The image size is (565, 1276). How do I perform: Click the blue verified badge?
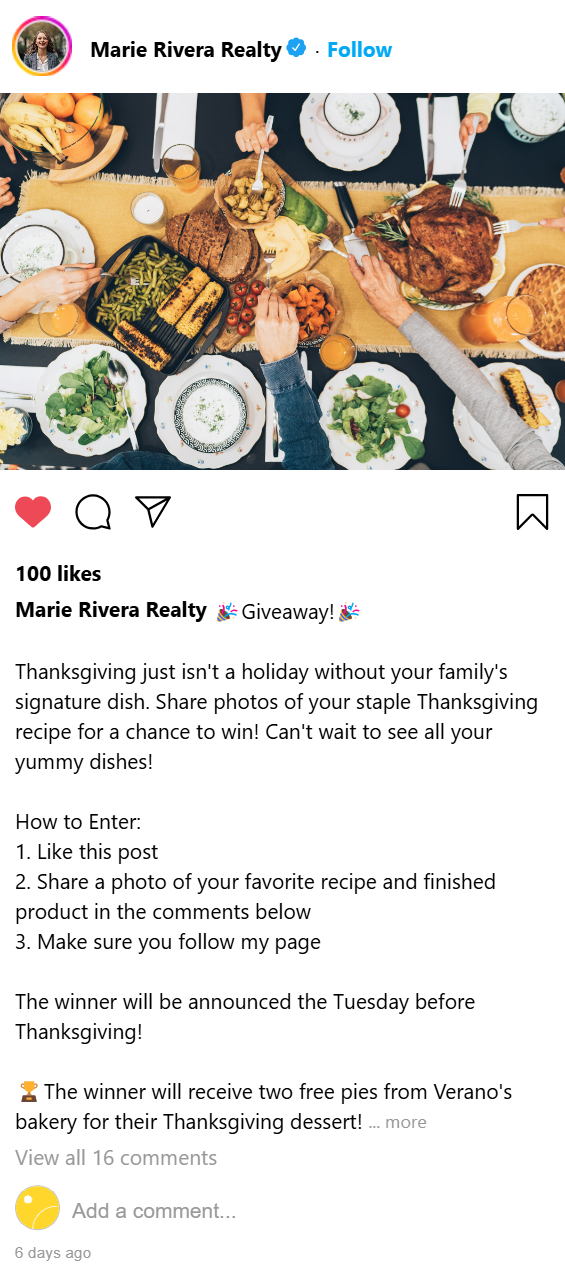point(297,48)
